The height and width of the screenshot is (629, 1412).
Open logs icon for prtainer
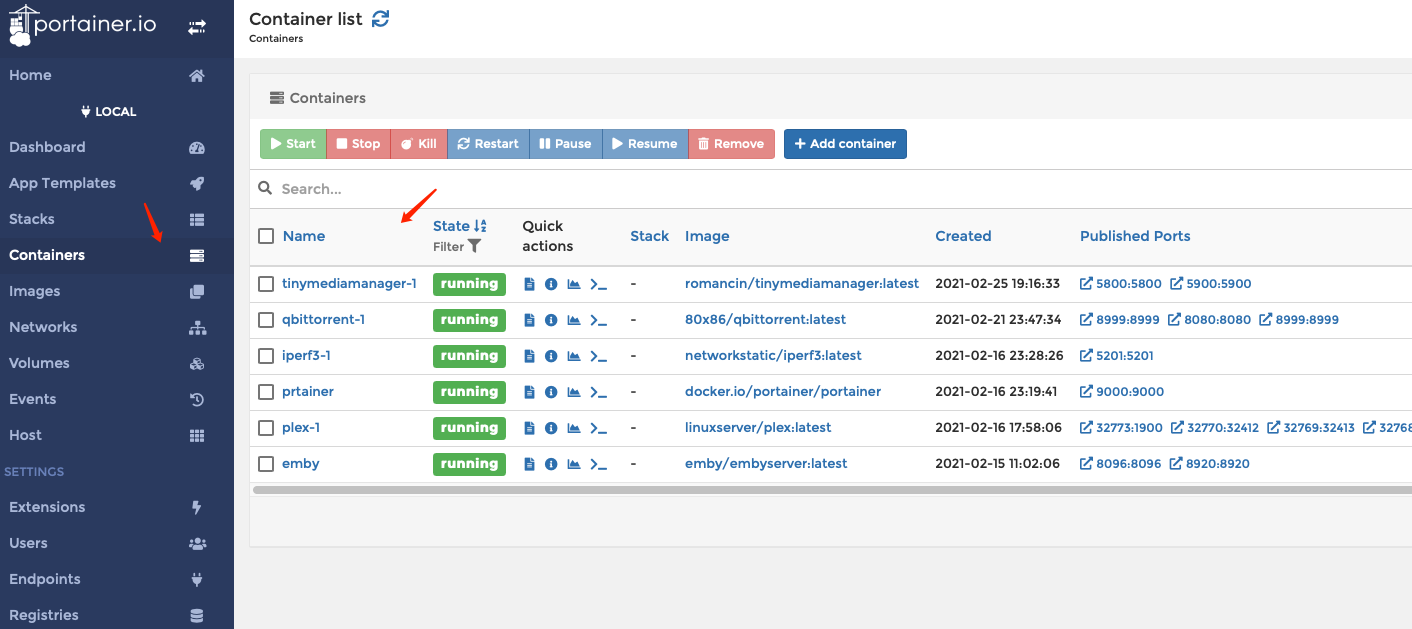(529, 392)
